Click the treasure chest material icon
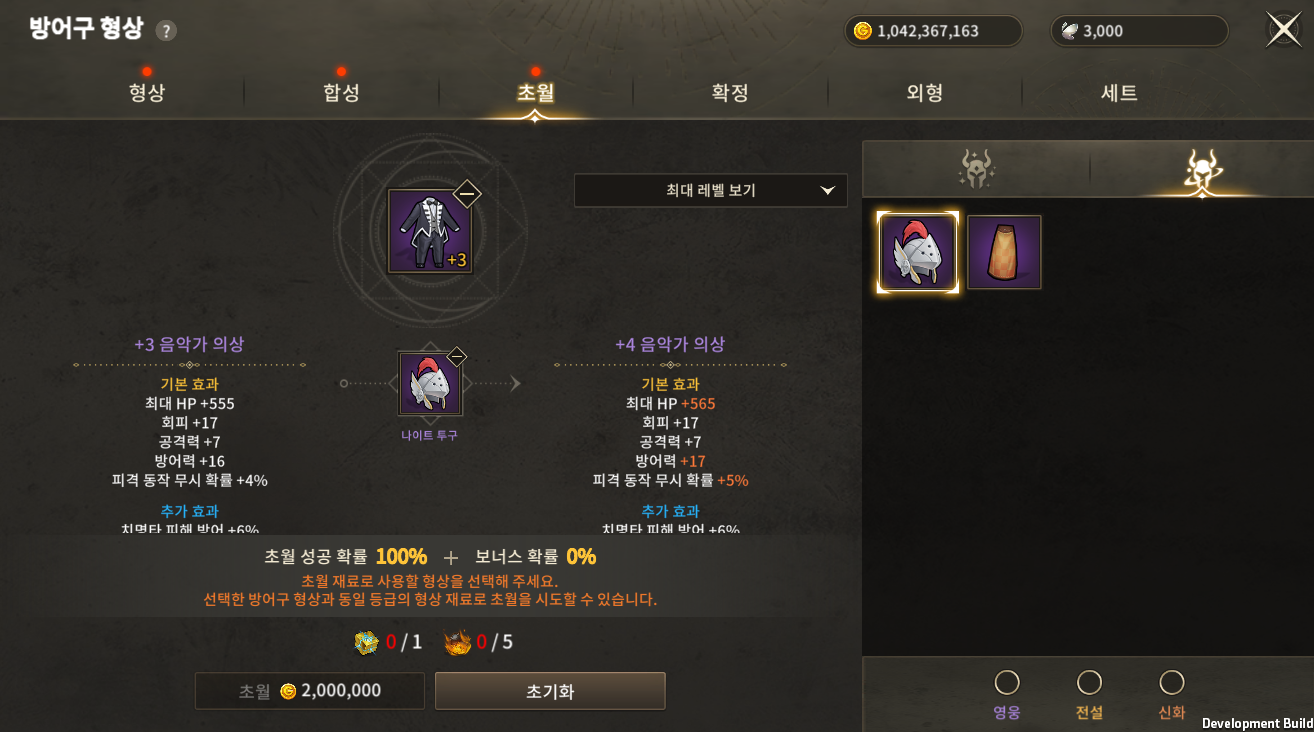This screenshot has height=732, width=1314. point(367,642)
